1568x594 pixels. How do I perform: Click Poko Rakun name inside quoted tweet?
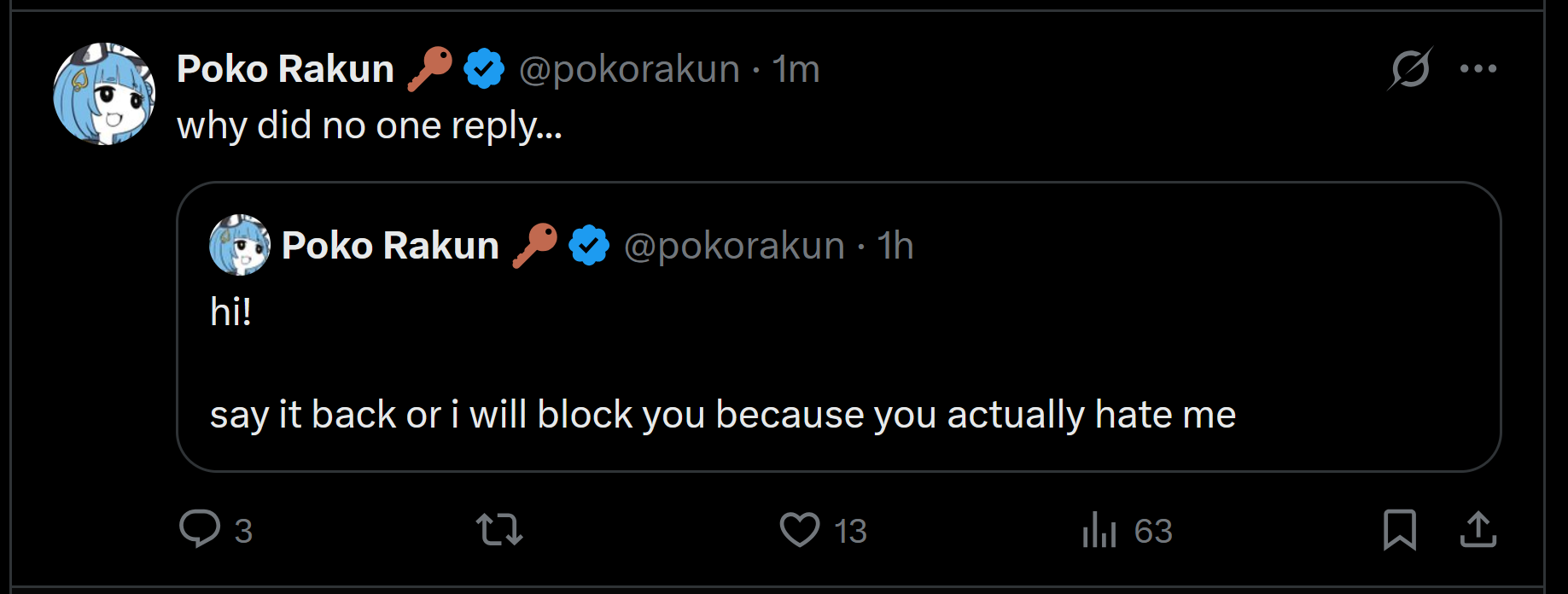click(390, 246)
